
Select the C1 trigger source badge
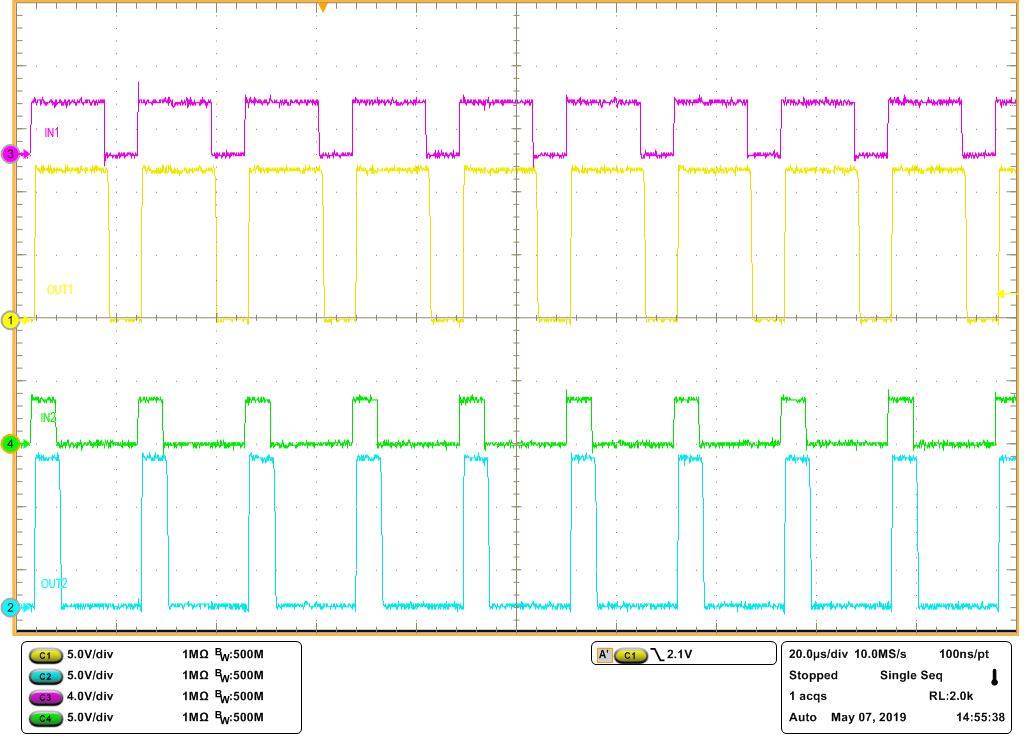[629, 653]
